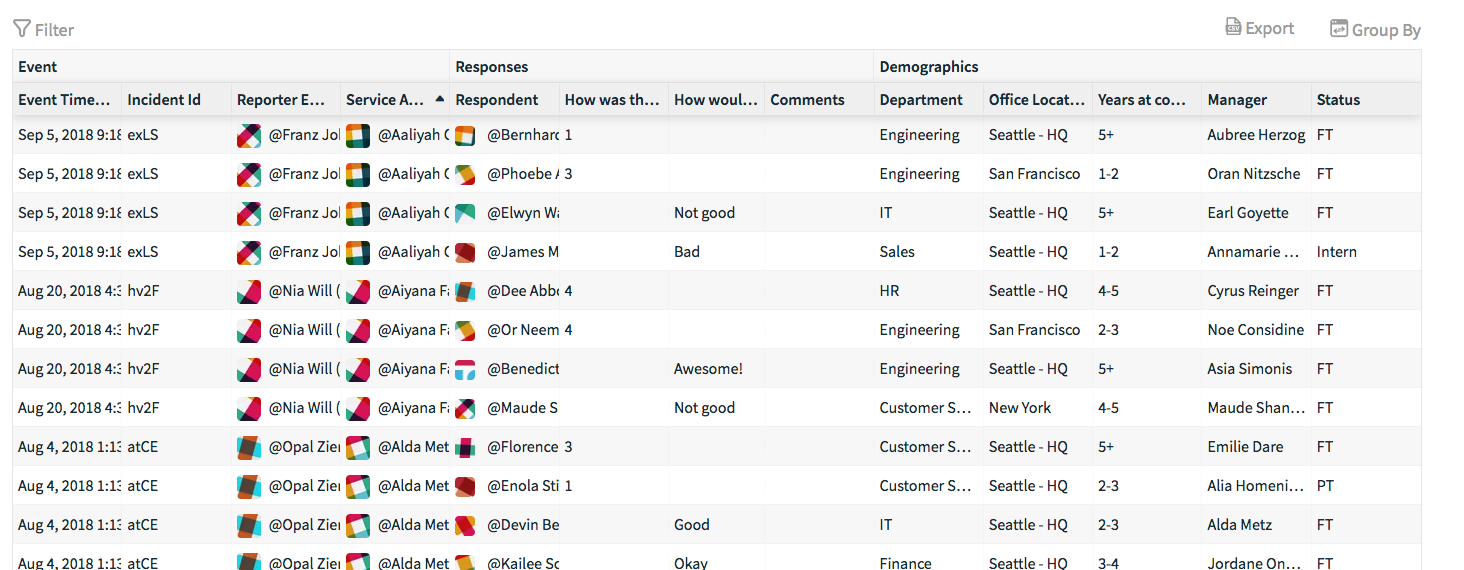Sort by Event Time column header
The width and height of the screenshot is (1464, 570).
[x=67, y=99]
